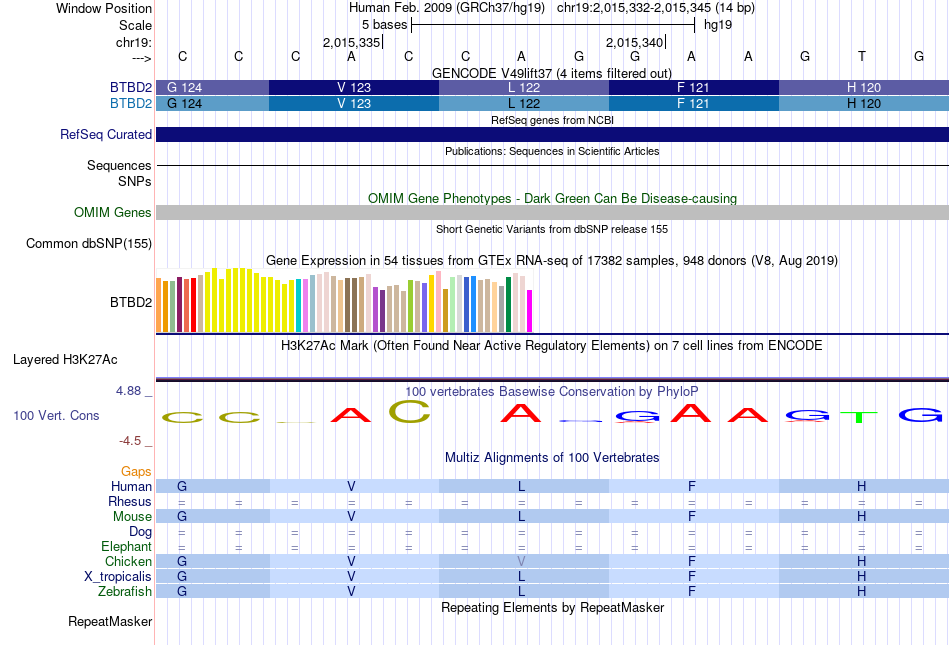
Task: Click the light blue BTBD2 GENCODE track label
Action: pos(130,104)
